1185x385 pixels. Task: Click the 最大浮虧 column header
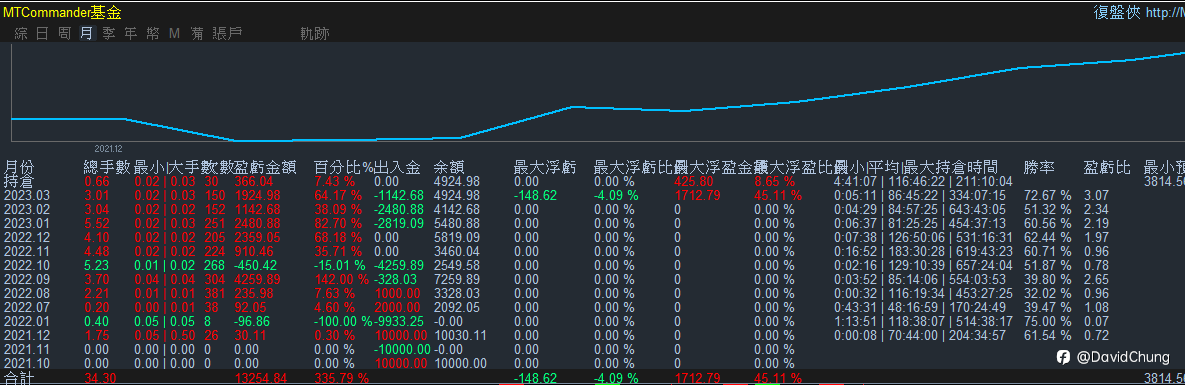(x=544, y=167)
